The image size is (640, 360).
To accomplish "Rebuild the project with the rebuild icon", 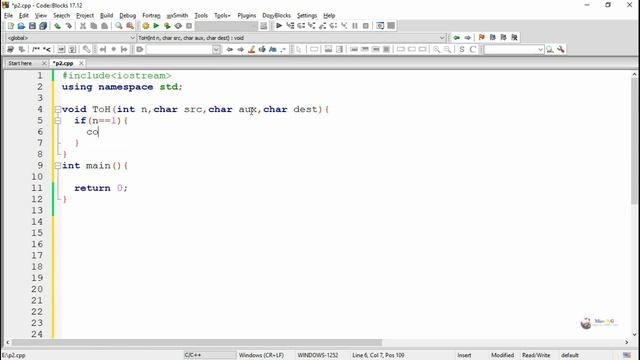I will click(178, 26).
